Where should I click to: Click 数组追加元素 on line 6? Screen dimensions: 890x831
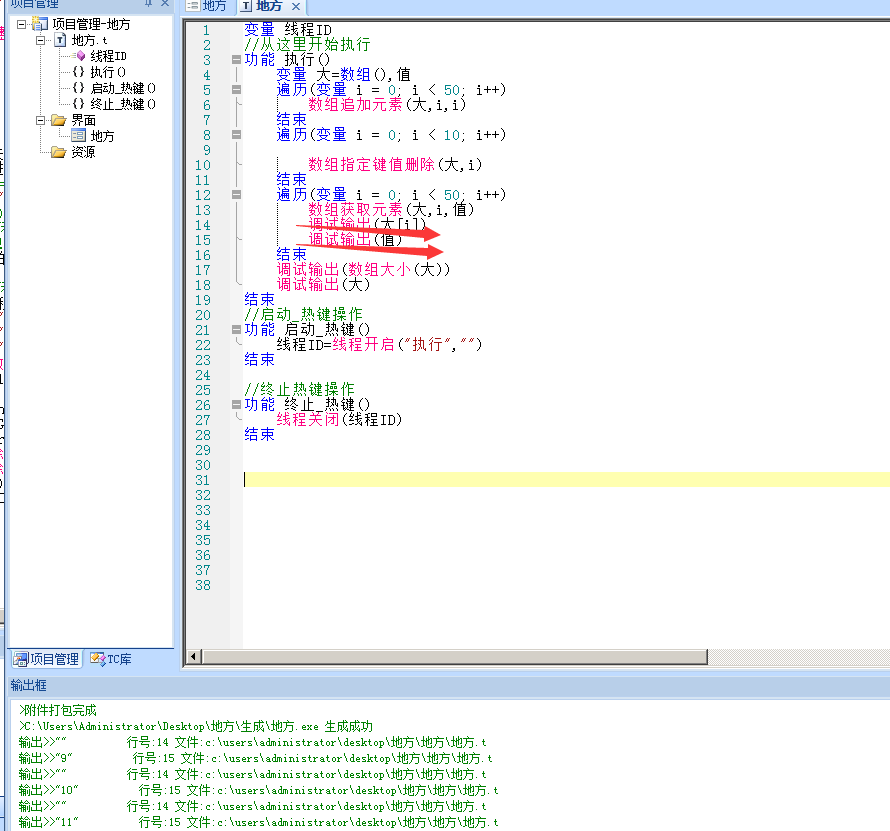(x=355, y=104)
